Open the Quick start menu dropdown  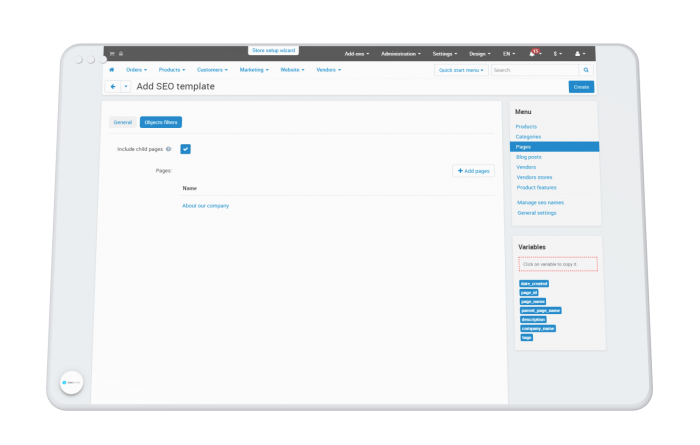[x=461, y=70]
